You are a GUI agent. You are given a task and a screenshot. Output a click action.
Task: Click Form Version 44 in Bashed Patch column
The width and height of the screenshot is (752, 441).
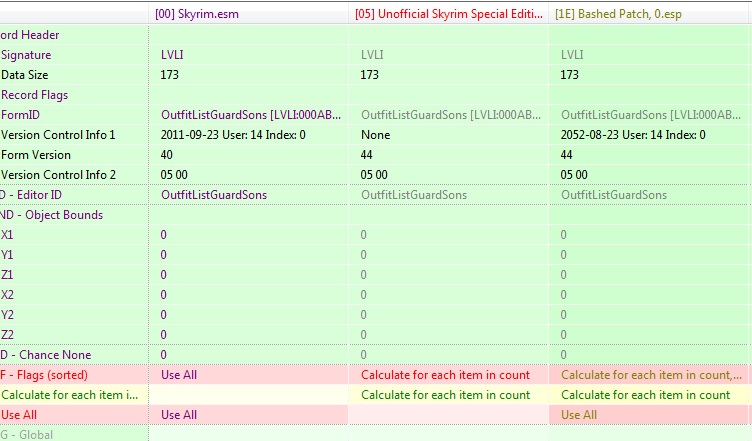pyautogui.click(x=566, y=155)
